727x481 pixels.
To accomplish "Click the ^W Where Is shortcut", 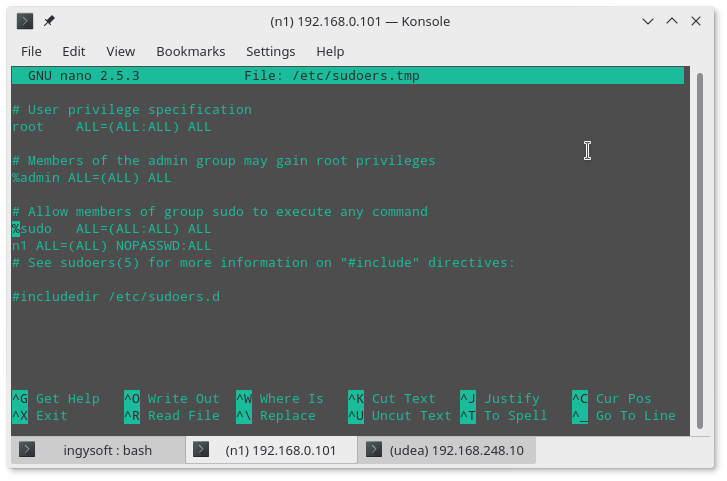I will point(280,399).
